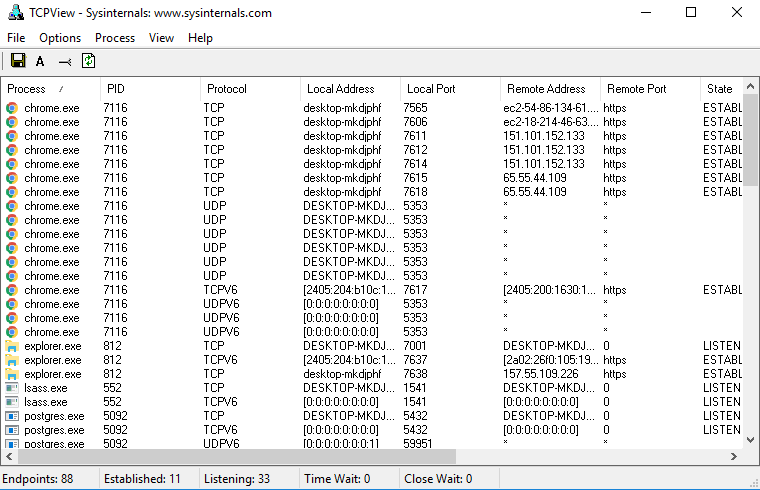Select remote address ec2-18-214-46-63 cell
The height and width of the screenshot is (490, 760).
click(551, 122)
